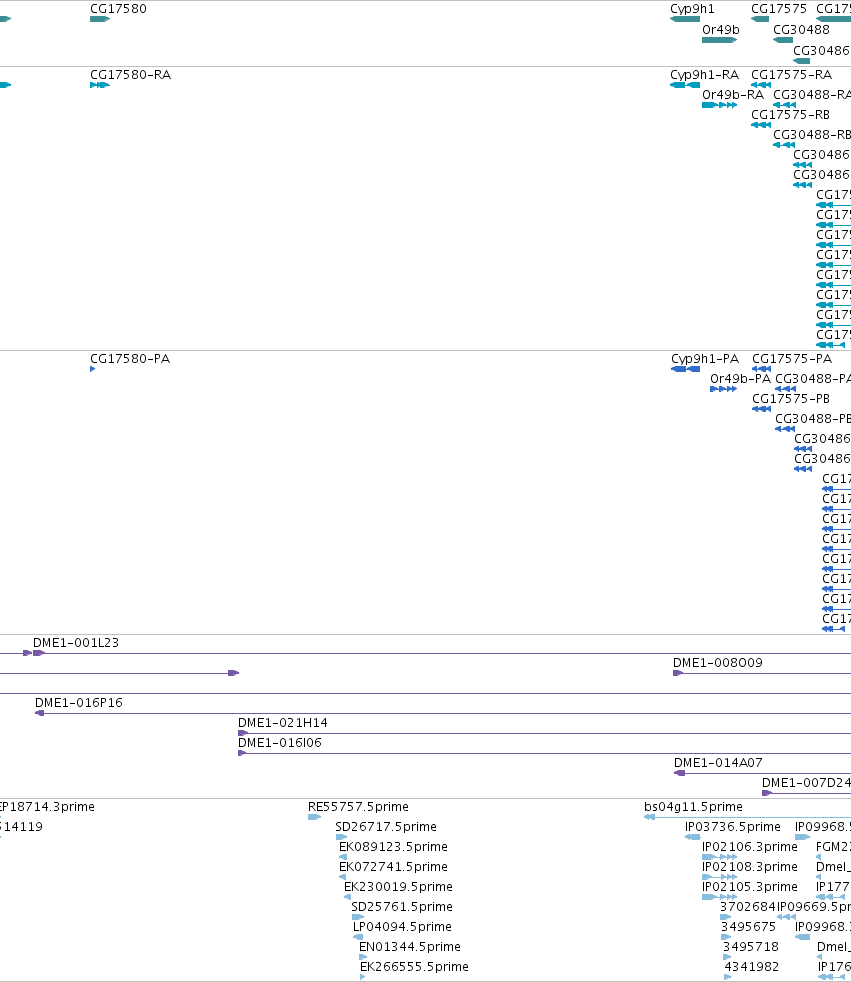
Task: Select EST EN01344.5prime
Action: (x=410, y=947)
